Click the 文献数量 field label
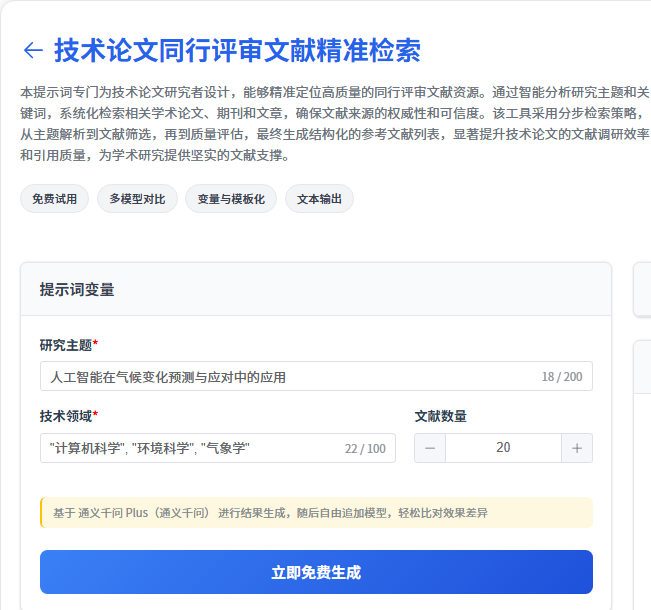The height and width of the screenshot is (610, 651). tap(440, 416)
